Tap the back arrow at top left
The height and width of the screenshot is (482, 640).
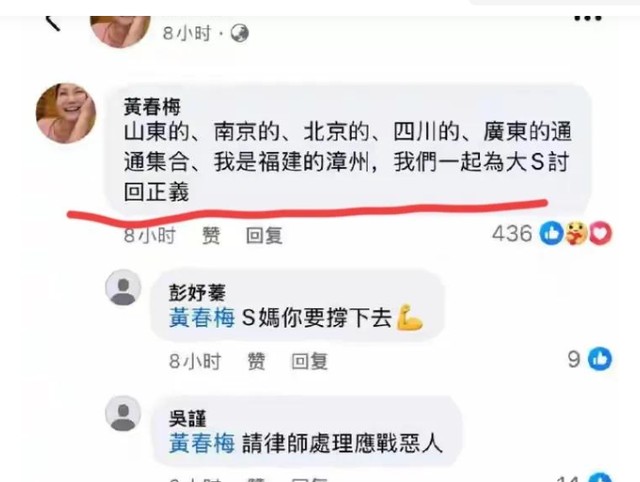click(x=52, y=23)
